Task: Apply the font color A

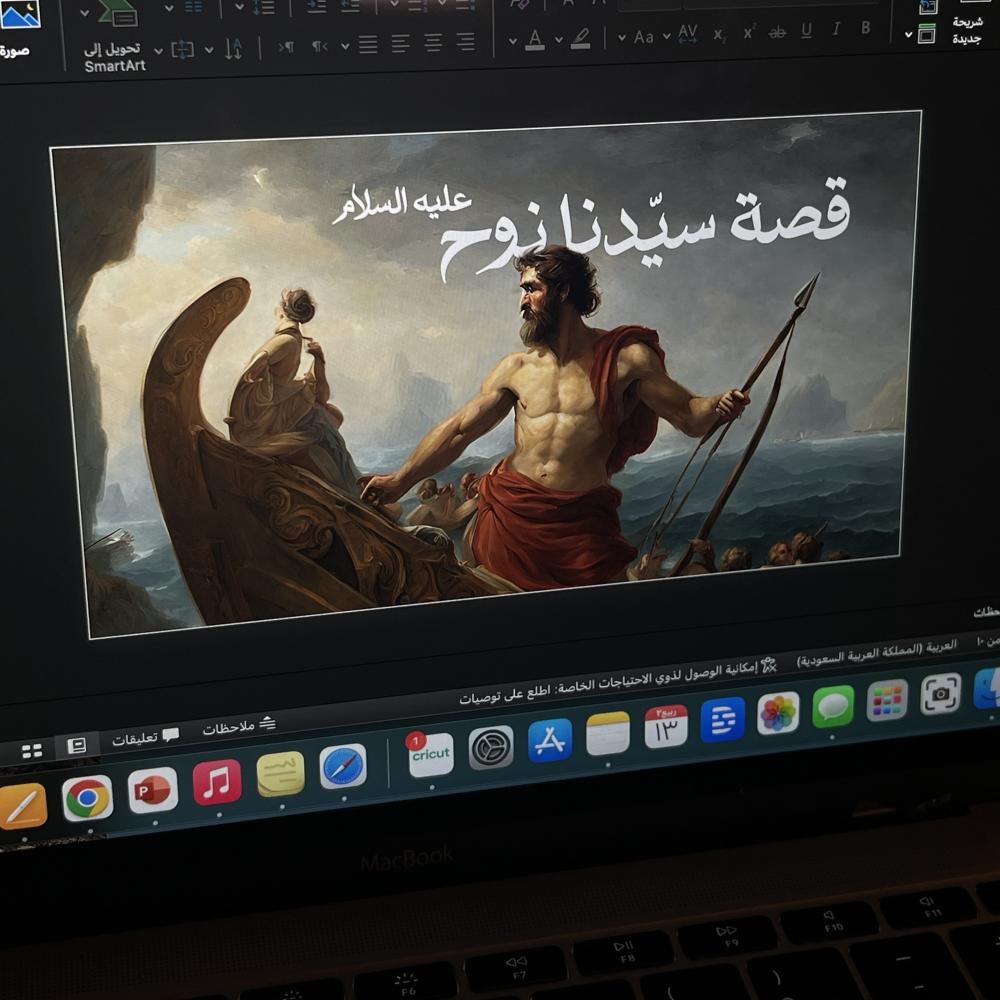Action: pos(535,40)
